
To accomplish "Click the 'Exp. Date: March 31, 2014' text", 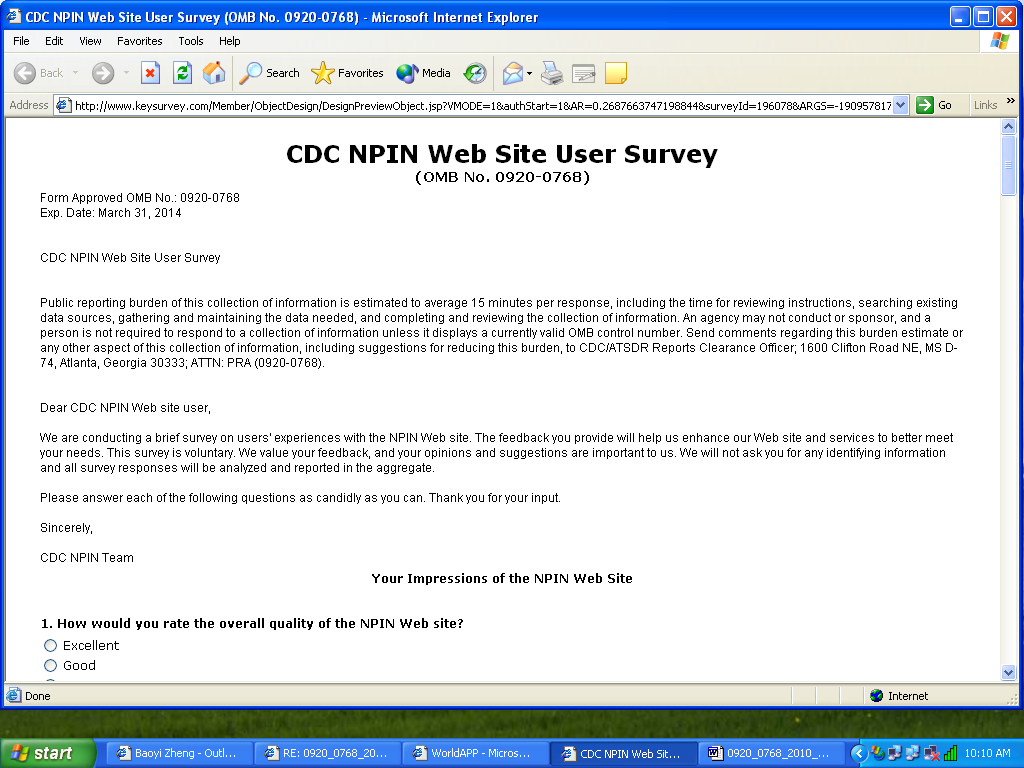I will click(x=110, y=213).
